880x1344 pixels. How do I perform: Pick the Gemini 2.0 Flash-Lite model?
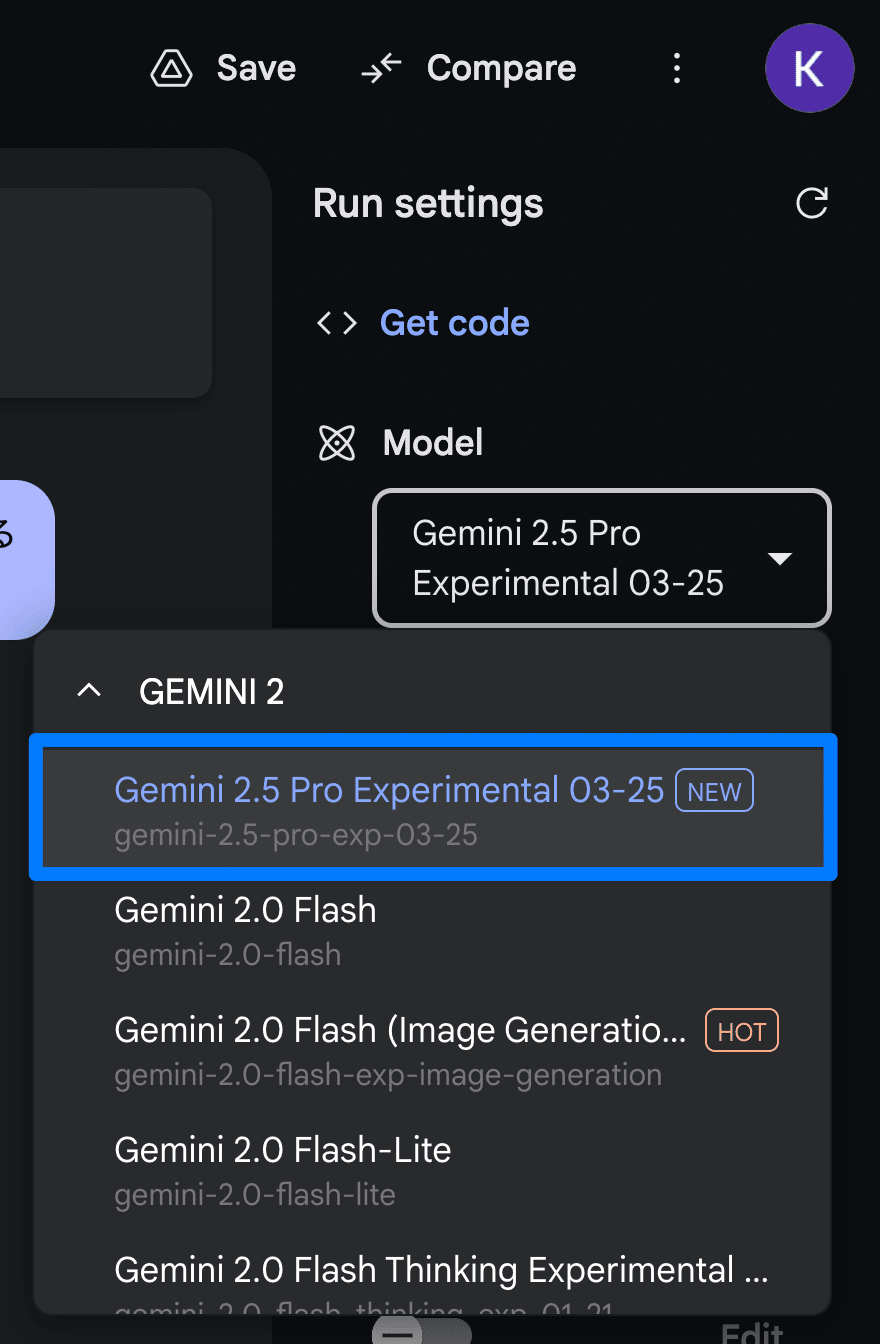[x=283, y=1150]
